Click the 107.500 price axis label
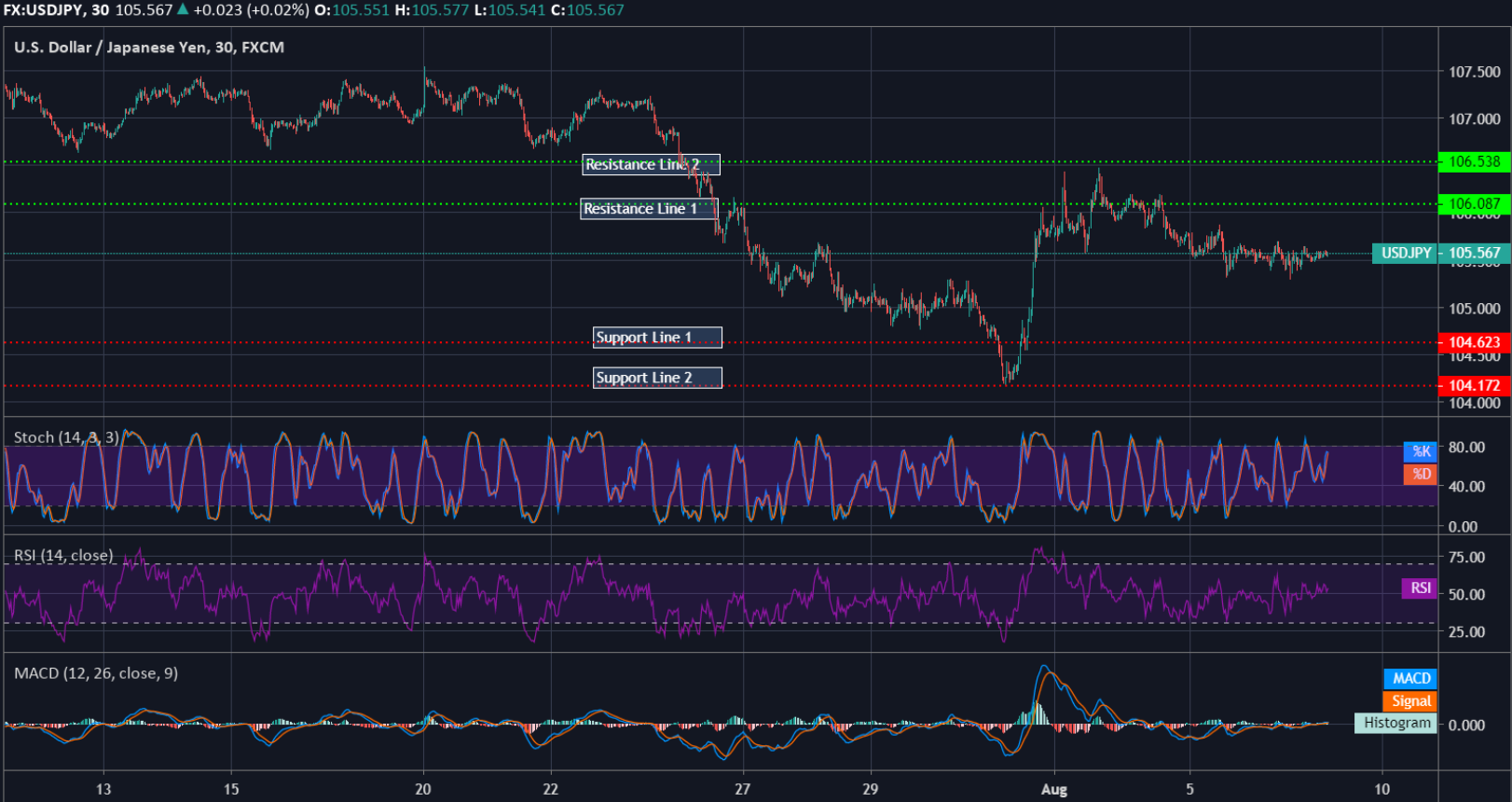This screenshot has height=802, width=1512. (x=1475, y=72)
